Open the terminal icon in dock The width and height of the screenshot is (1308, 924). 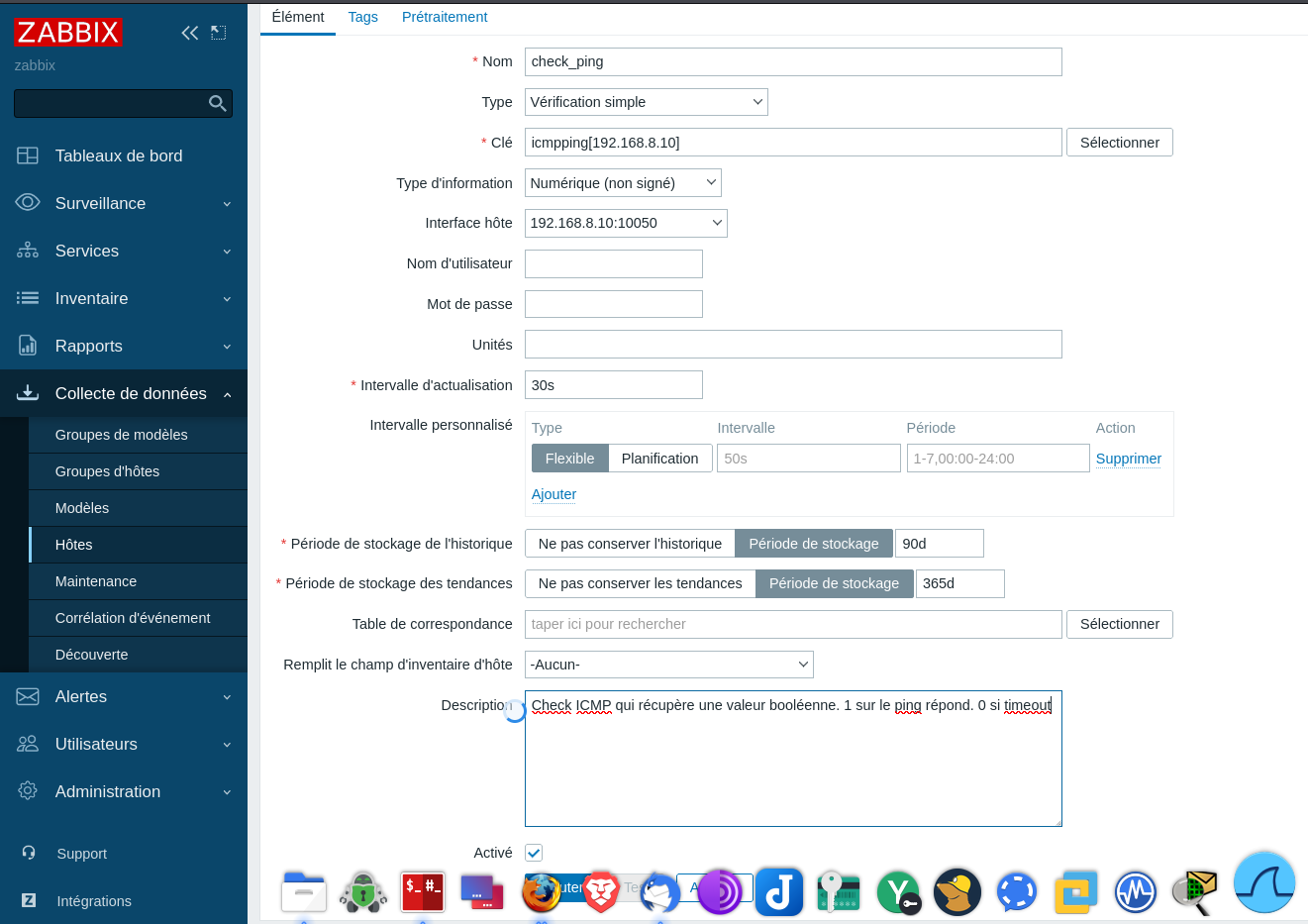point(423,891)
